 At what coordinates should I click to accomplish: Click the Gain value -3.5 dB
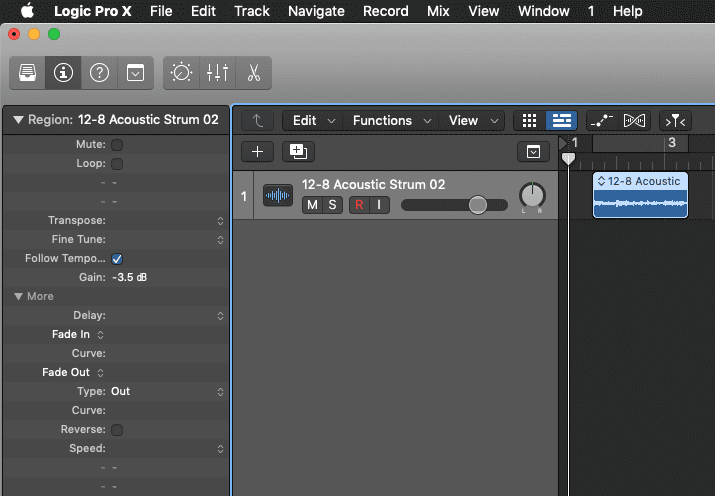130,278
